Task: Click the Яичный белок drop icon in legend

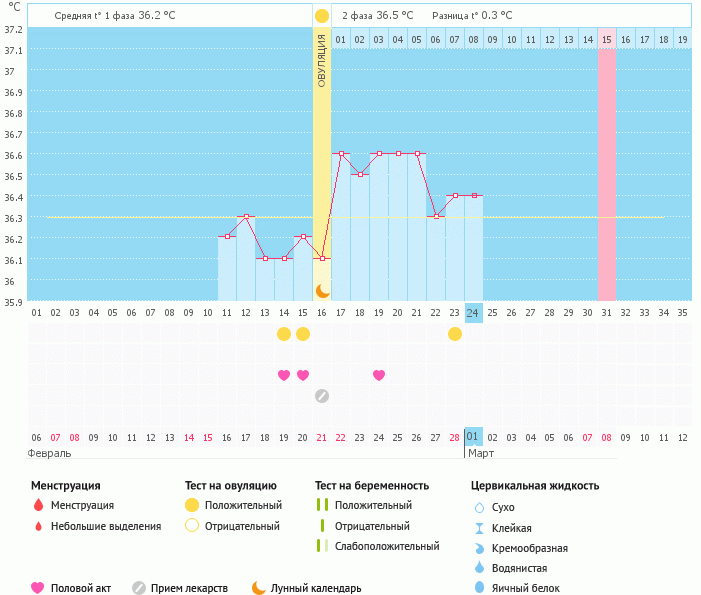Action: pyautogui.click(x=478, y=588)
